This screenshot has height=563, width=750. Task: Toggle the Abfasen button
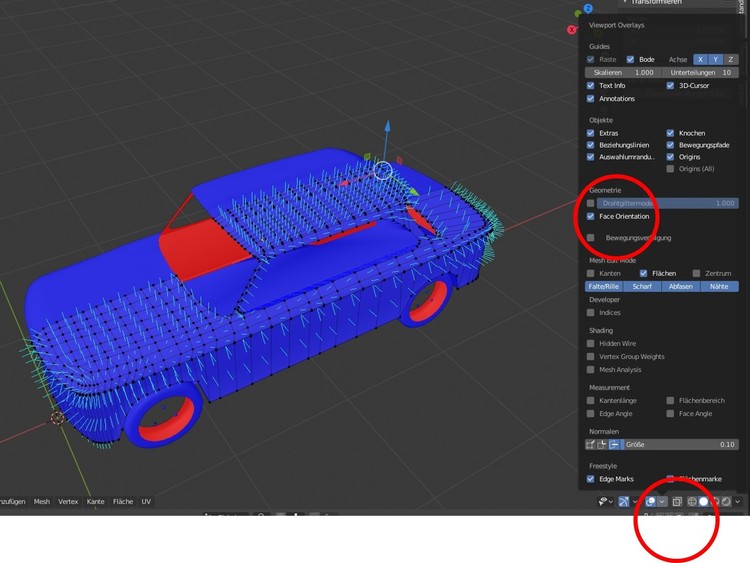pyautogui.click(x=681, y=286)
